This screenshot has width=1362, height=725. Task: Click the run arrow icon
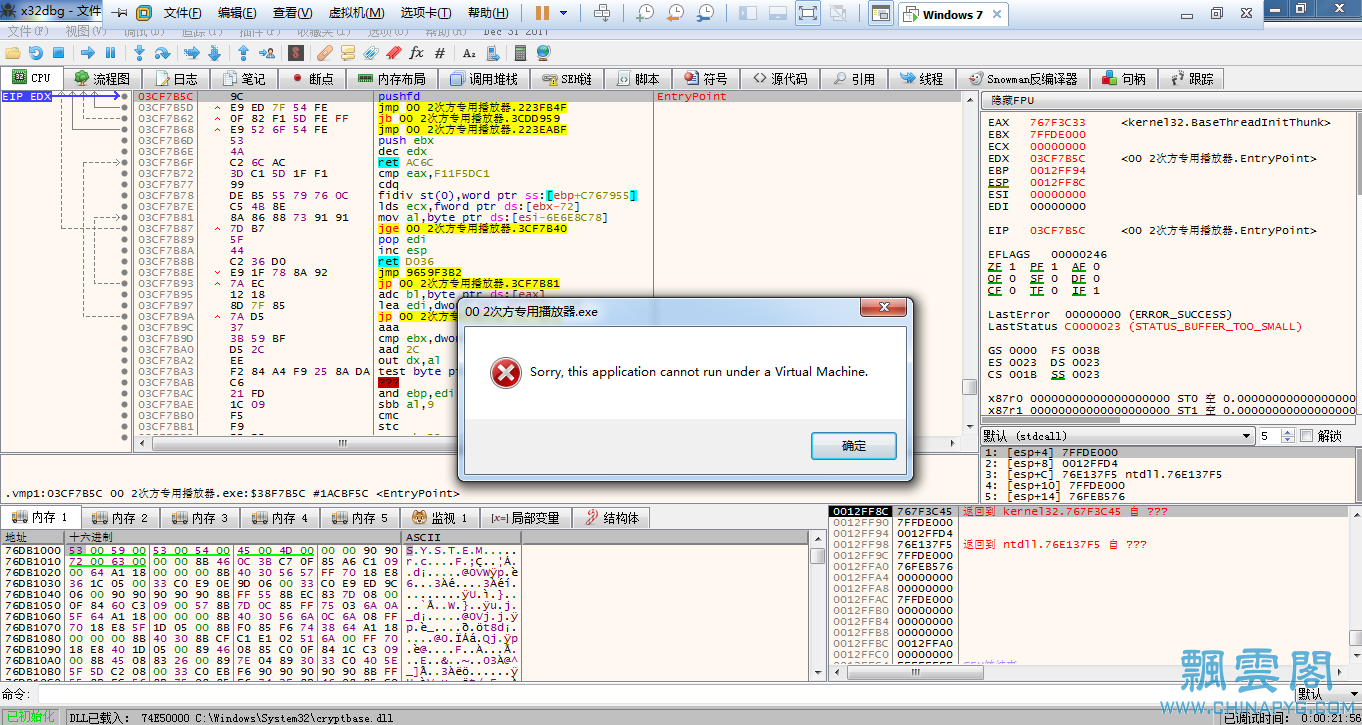pos(88,52)
